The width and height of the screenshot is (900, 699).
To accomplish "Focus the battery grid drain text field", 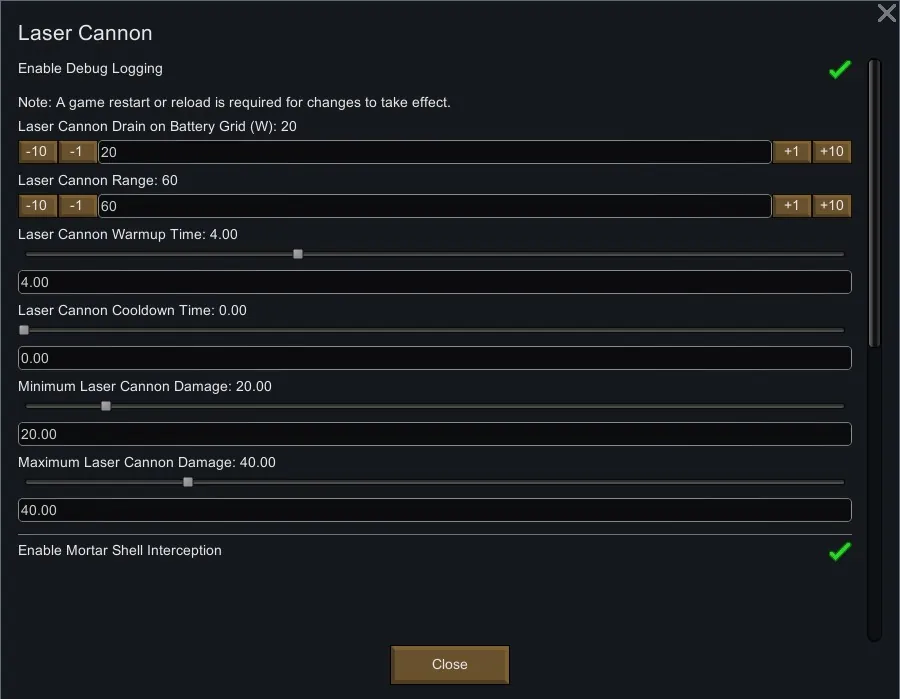I will (434, 152).
